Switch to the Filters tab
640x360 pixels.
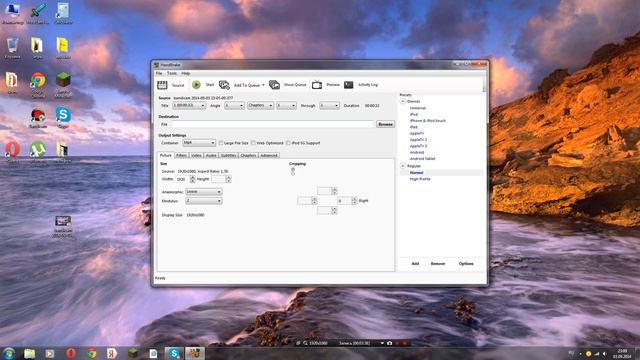182,156
